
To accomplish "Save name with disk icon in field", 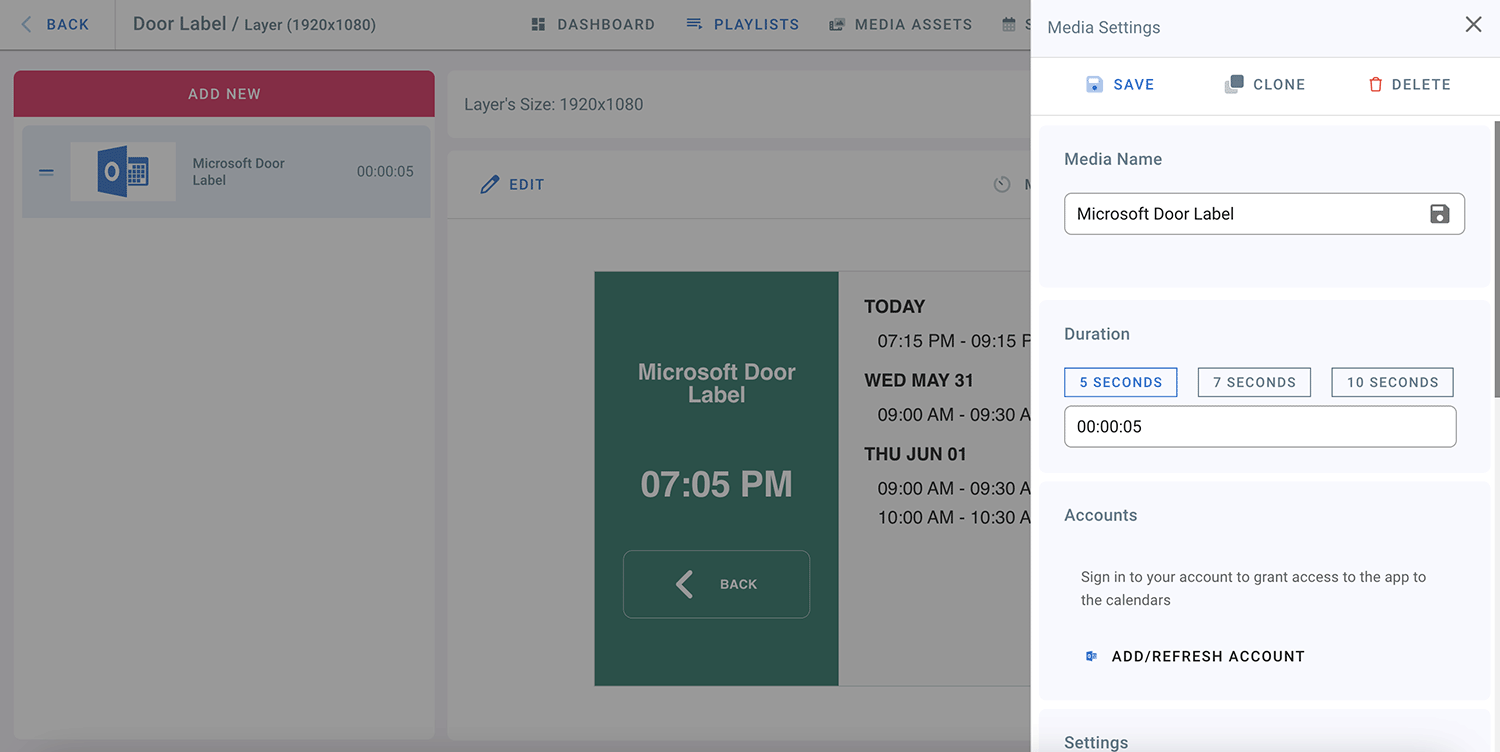I will click(1439, 213).
